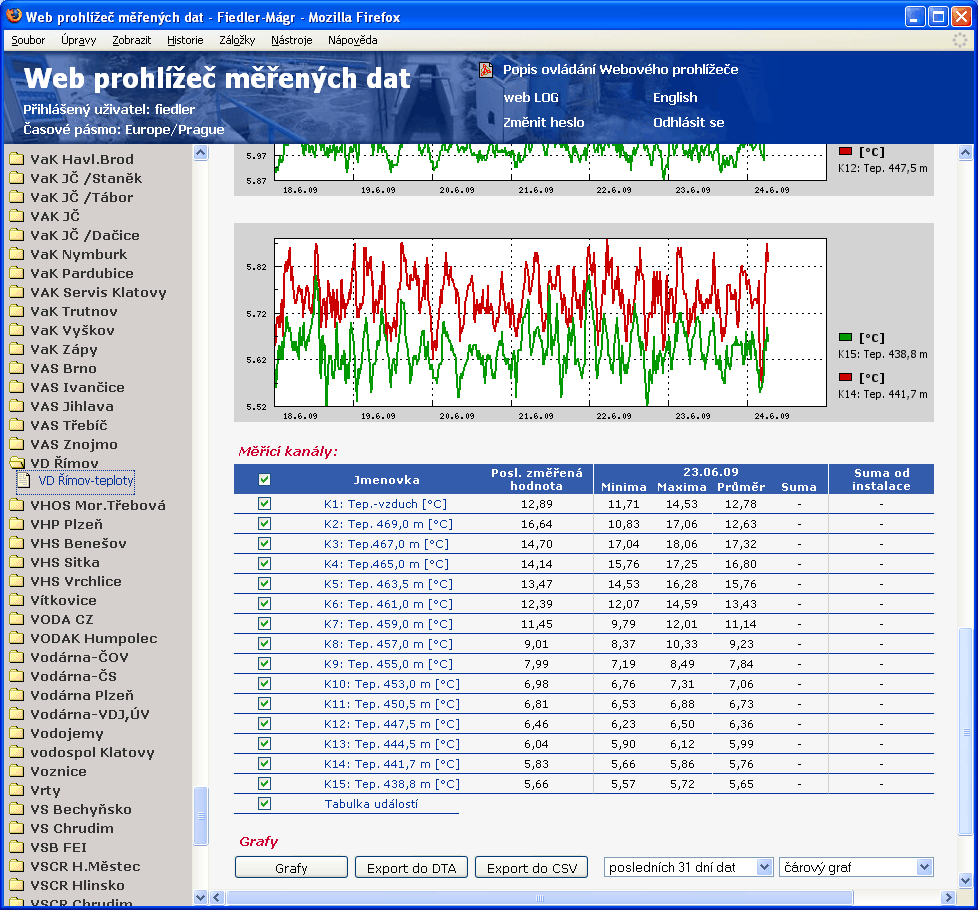Click the Grafy button

[291, 868]
